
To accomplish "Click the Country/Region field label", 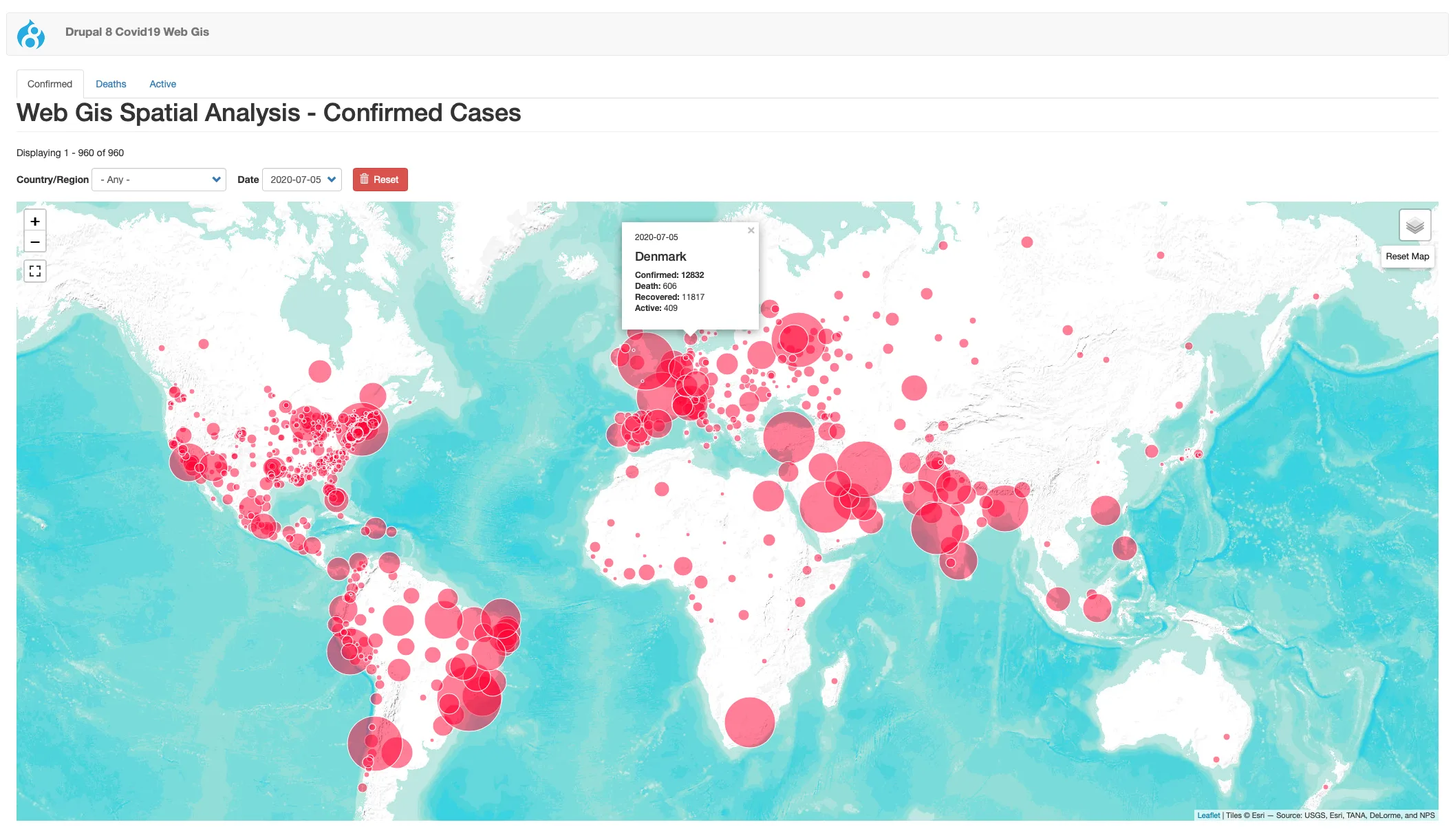I will coord(52,180).
